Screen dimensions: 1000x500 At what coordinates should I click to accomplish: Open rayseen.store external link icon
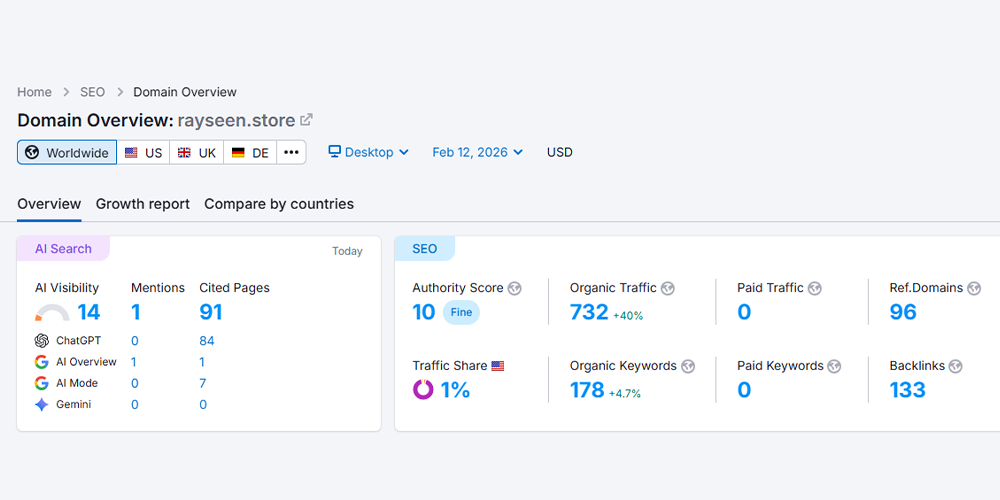[306, 120]
